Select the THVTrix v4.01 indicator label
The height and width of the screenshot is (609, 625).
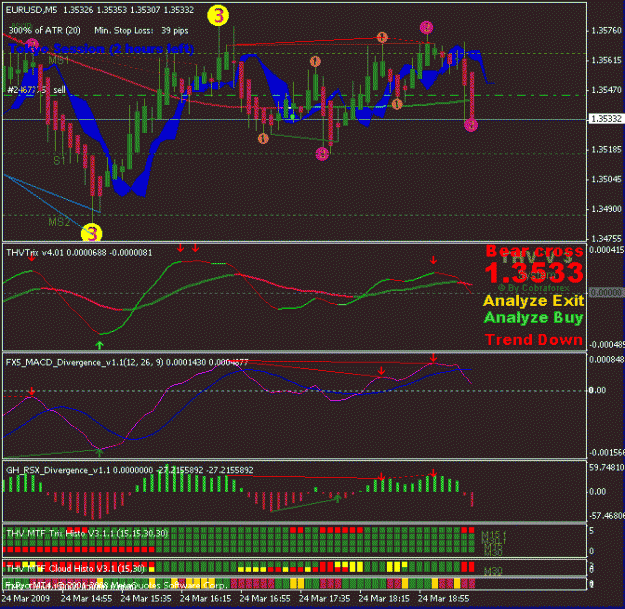79,253
